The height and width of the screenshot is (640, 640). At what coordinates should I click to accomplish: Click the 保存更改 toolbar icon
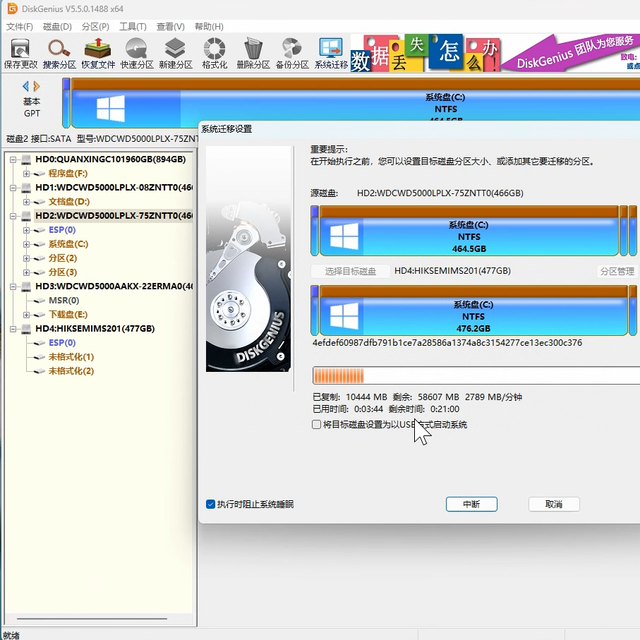pos(20,53)
